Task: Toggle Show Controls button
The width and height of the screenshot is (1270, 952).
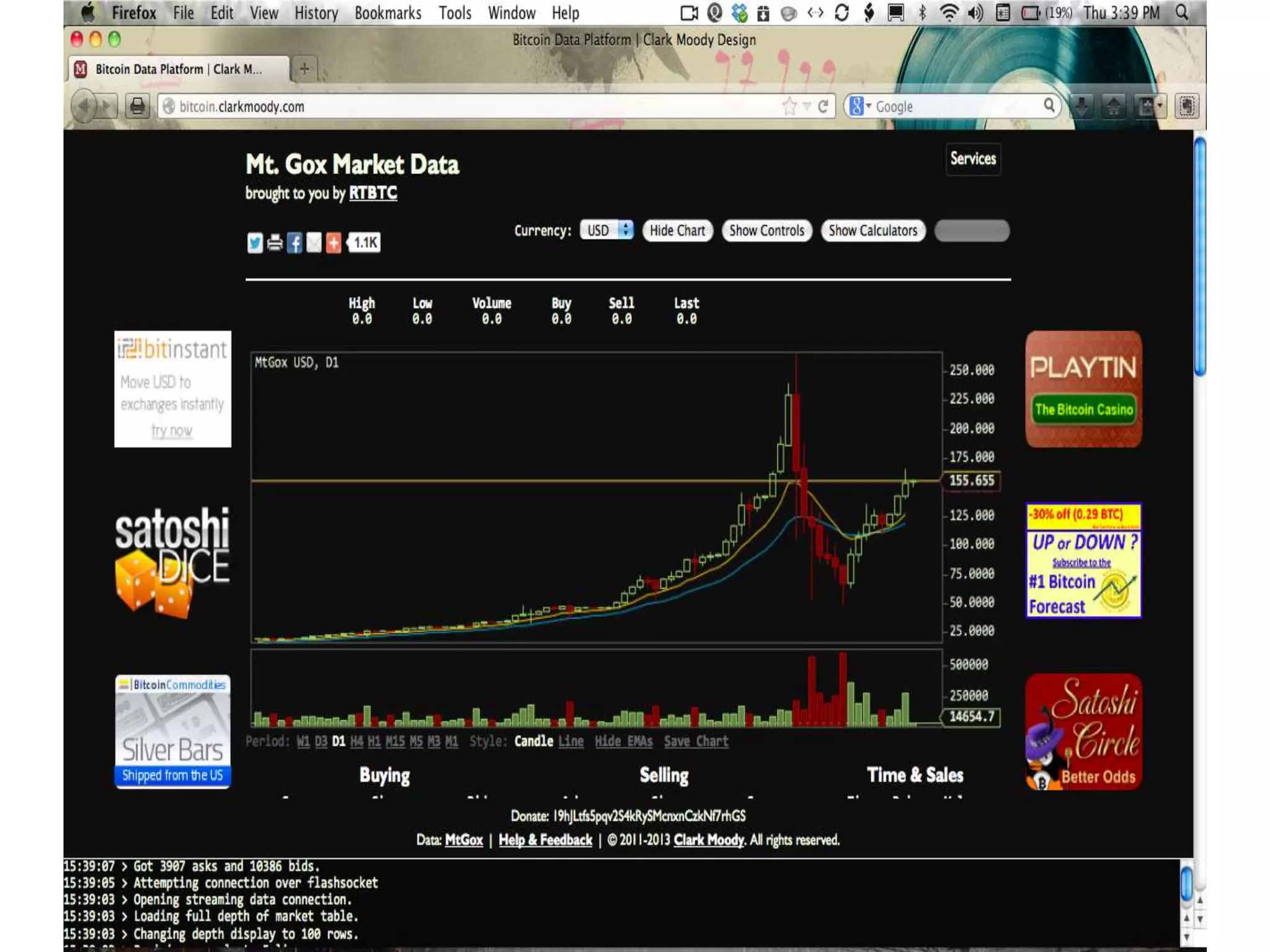Action: tap(766, 231)
